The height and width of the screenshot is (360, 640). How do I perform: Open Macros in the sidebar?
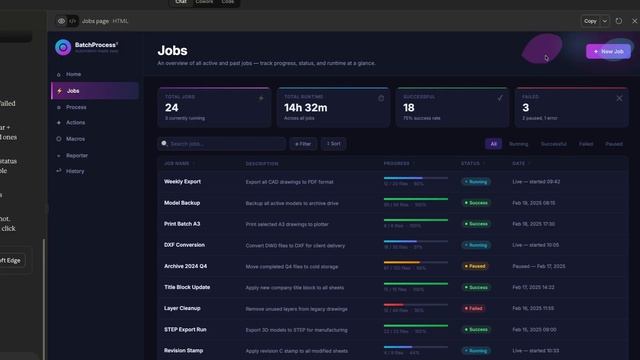(76, 139)
